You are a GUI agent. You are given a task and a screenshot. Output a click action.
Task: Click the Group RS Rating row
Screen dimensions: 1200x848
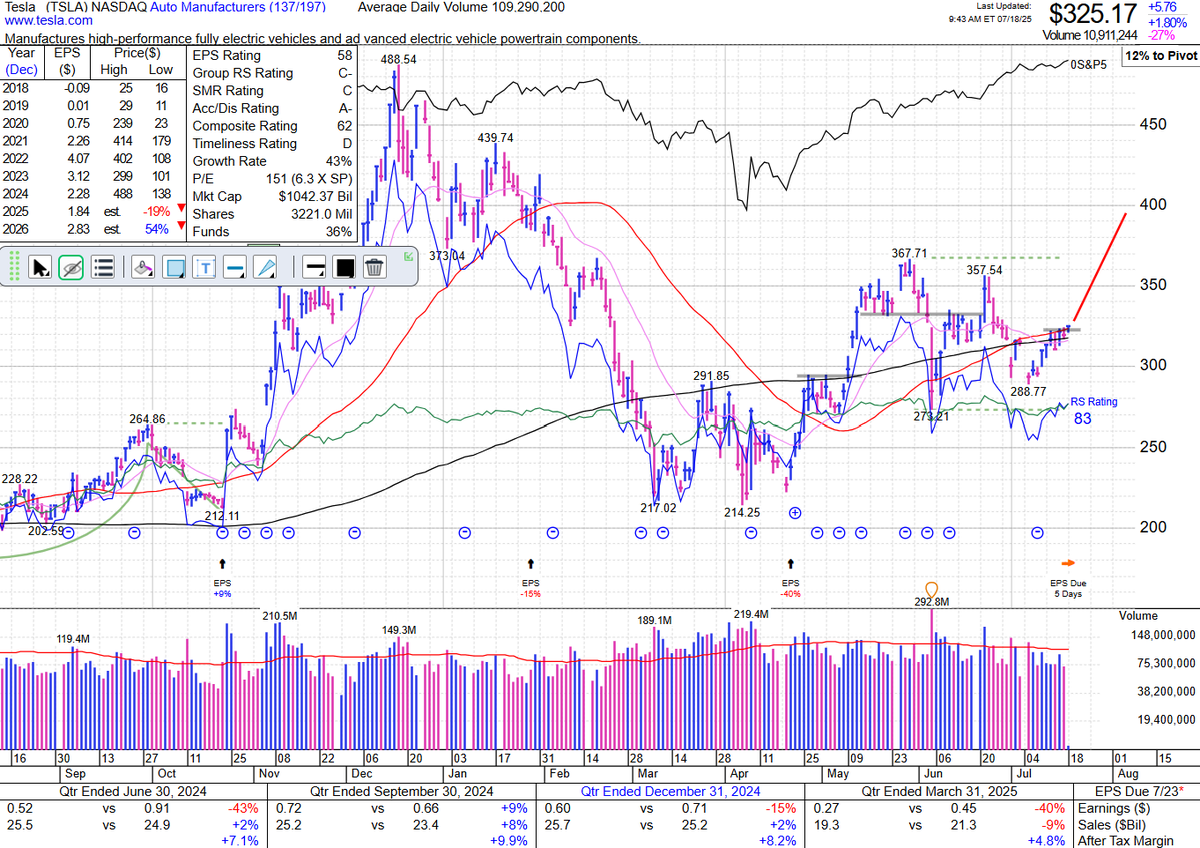click(272, 73)
